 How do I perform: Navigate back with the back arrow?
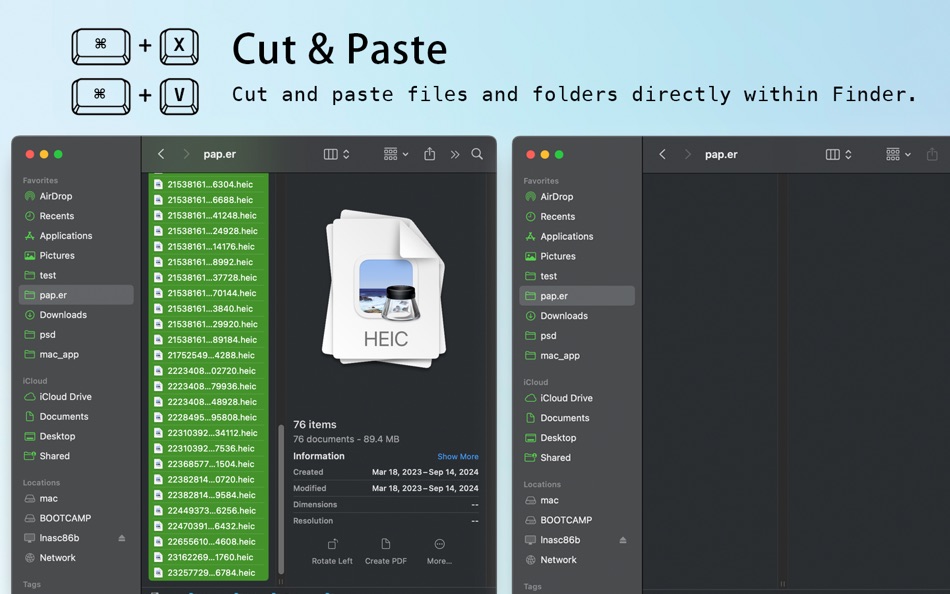point(161,154)
